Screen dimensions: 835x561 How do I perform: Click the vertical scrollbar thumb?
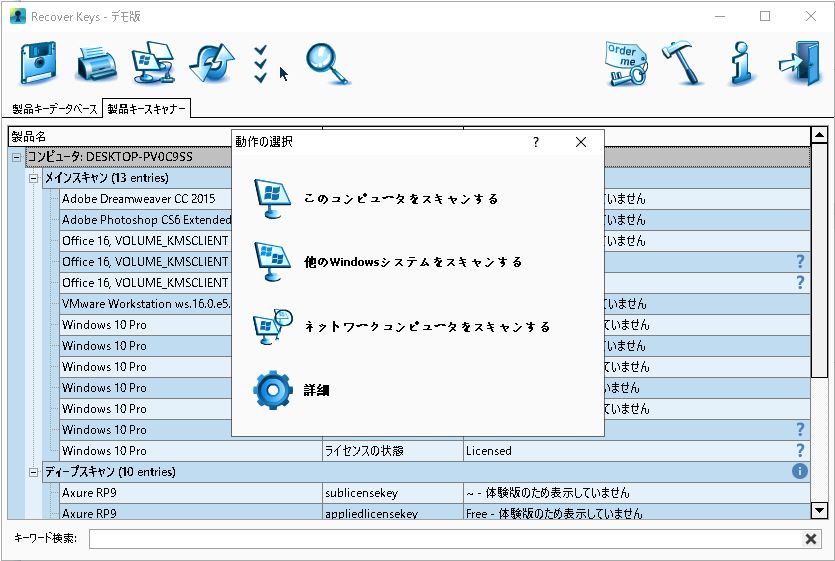[819, 261]
